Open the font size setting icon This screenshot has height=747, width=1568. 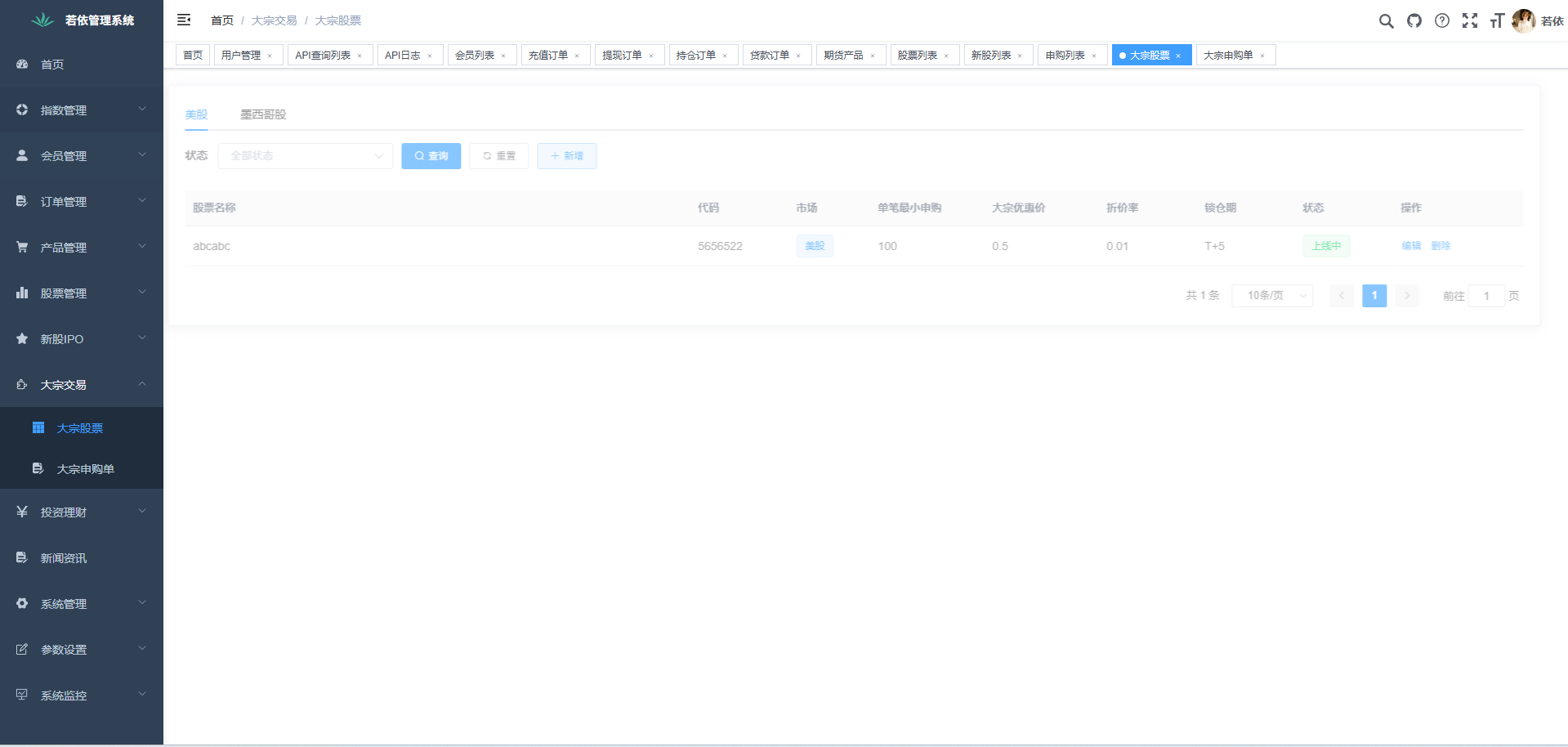point(1497,21)
